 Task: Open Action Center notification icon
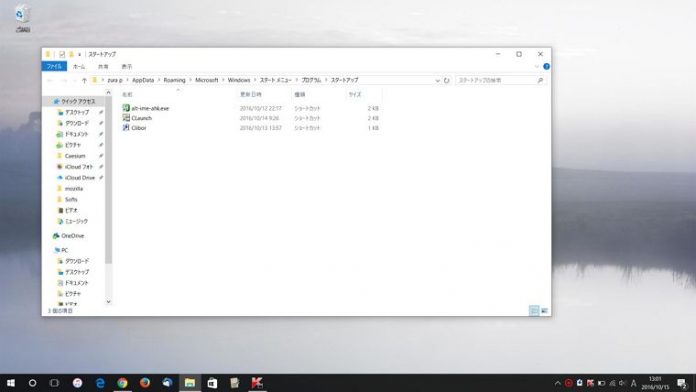682,383
